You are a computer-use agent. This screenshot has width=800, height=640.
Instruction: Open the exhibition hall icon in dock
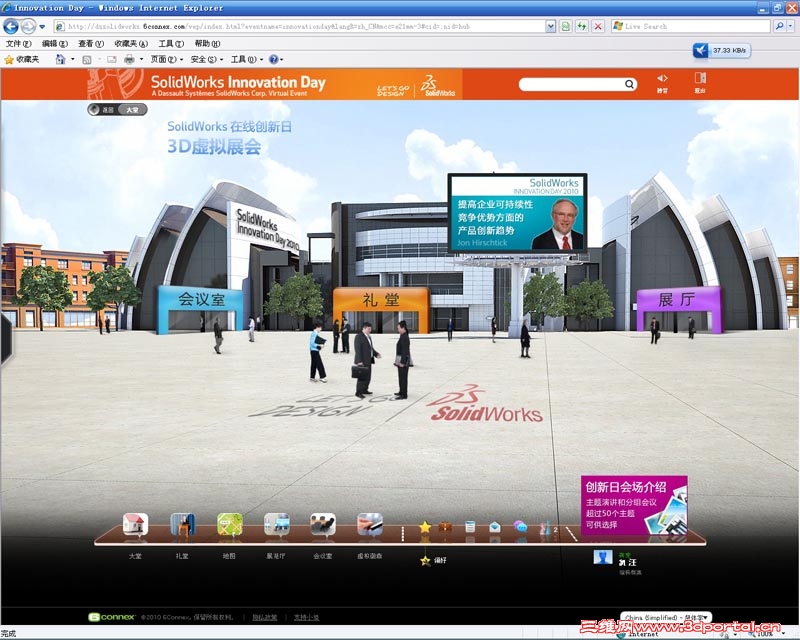277,525
